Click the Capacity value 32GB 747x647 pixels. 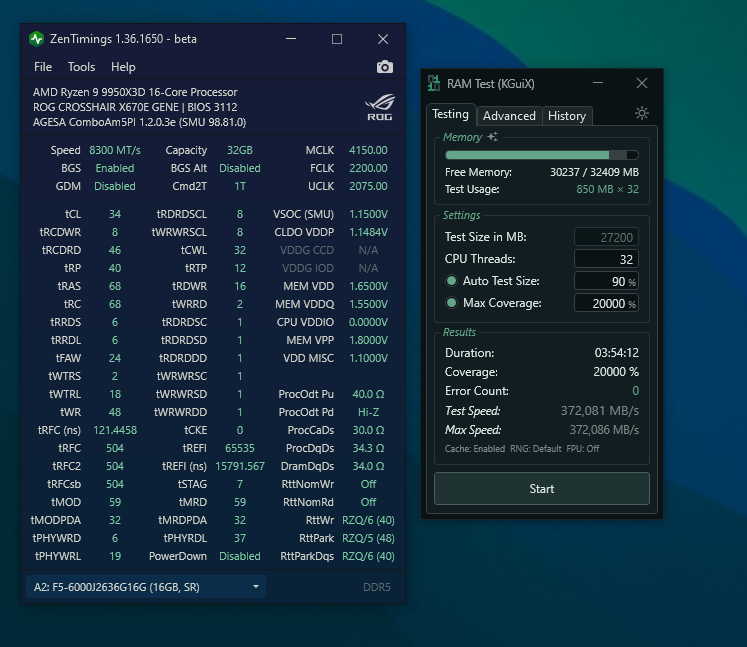(240, 150)
